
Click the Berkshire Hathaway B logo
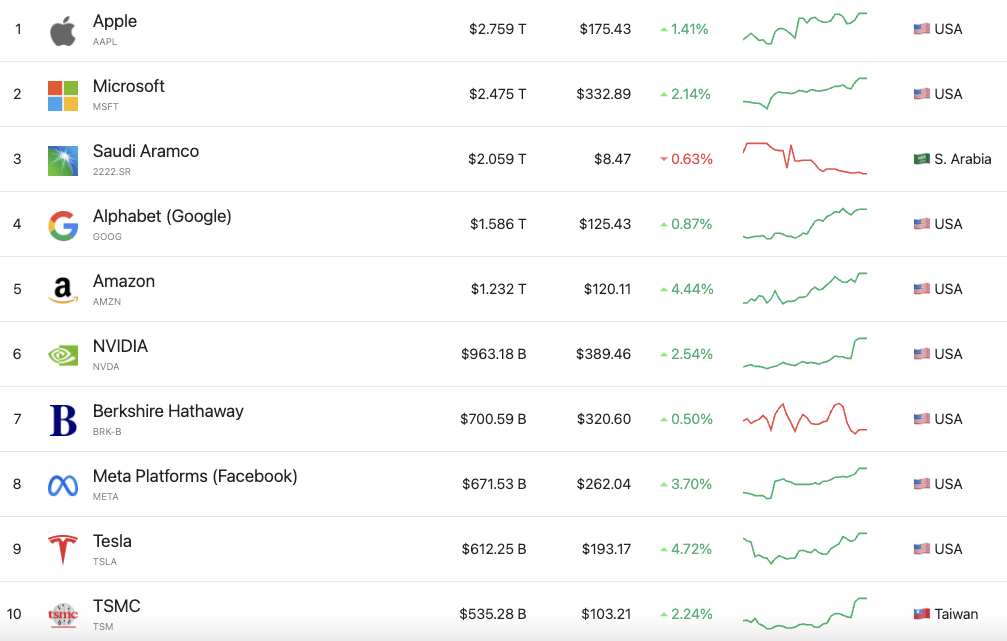tap(63, 420)
